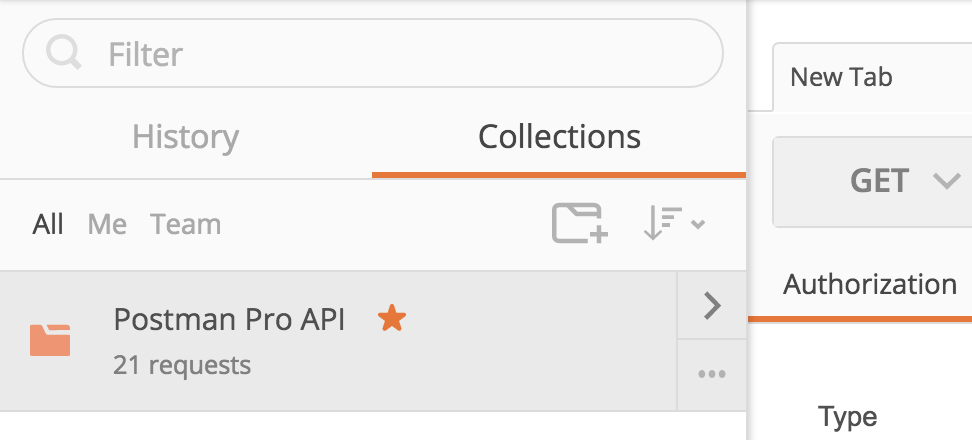Click into the Filter search field

373,53
